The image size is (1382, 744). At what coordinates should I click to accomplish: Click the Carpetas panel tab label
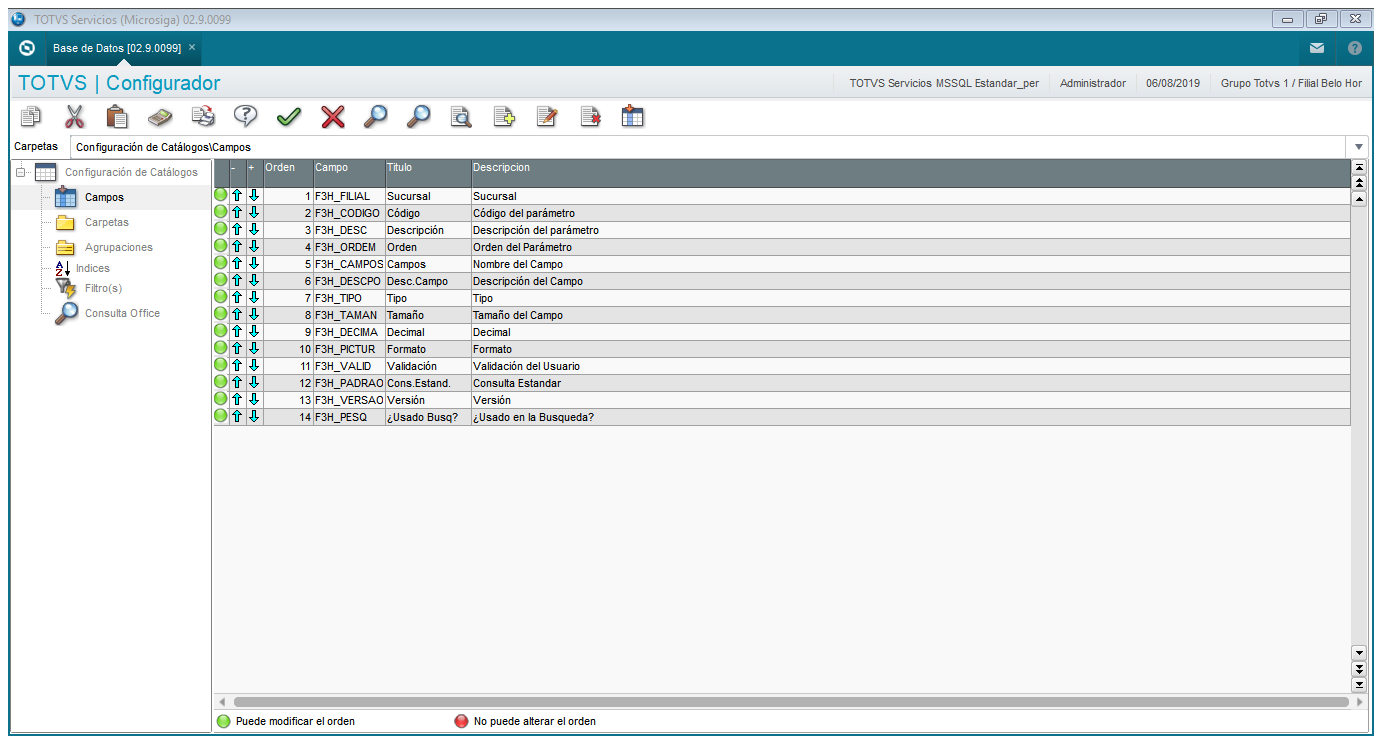(36, 146)
